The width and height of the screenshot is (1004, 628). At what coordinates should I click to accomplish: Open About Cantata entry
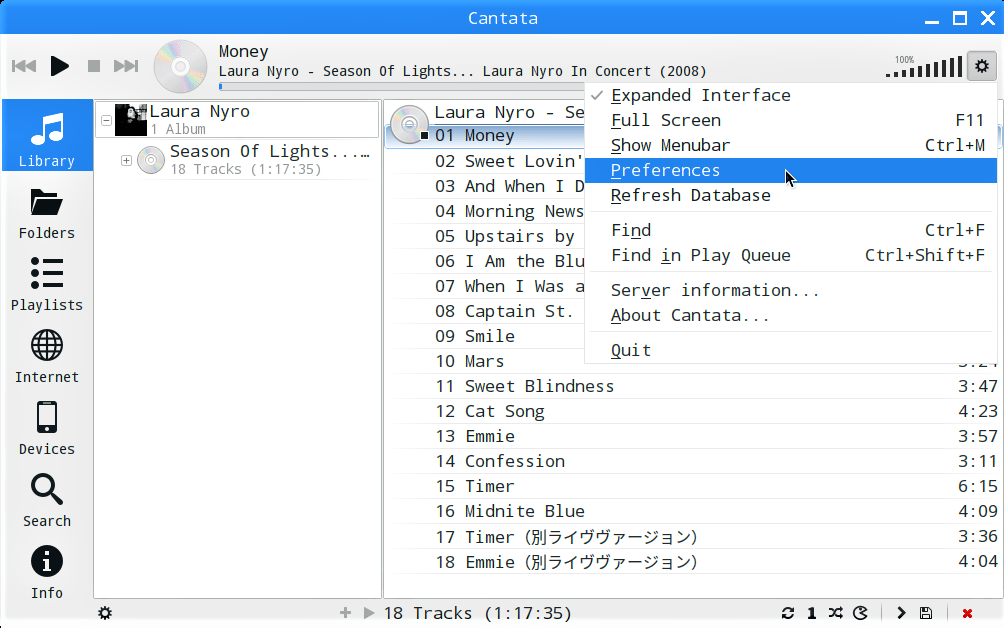point(791,315)
